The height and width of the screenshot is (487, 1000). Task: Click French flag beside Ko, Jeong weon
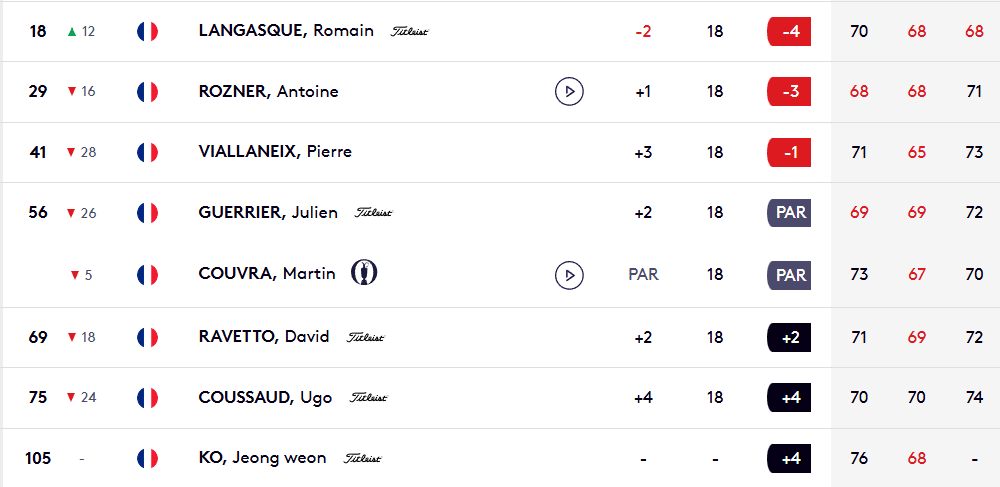coord(148,458)
